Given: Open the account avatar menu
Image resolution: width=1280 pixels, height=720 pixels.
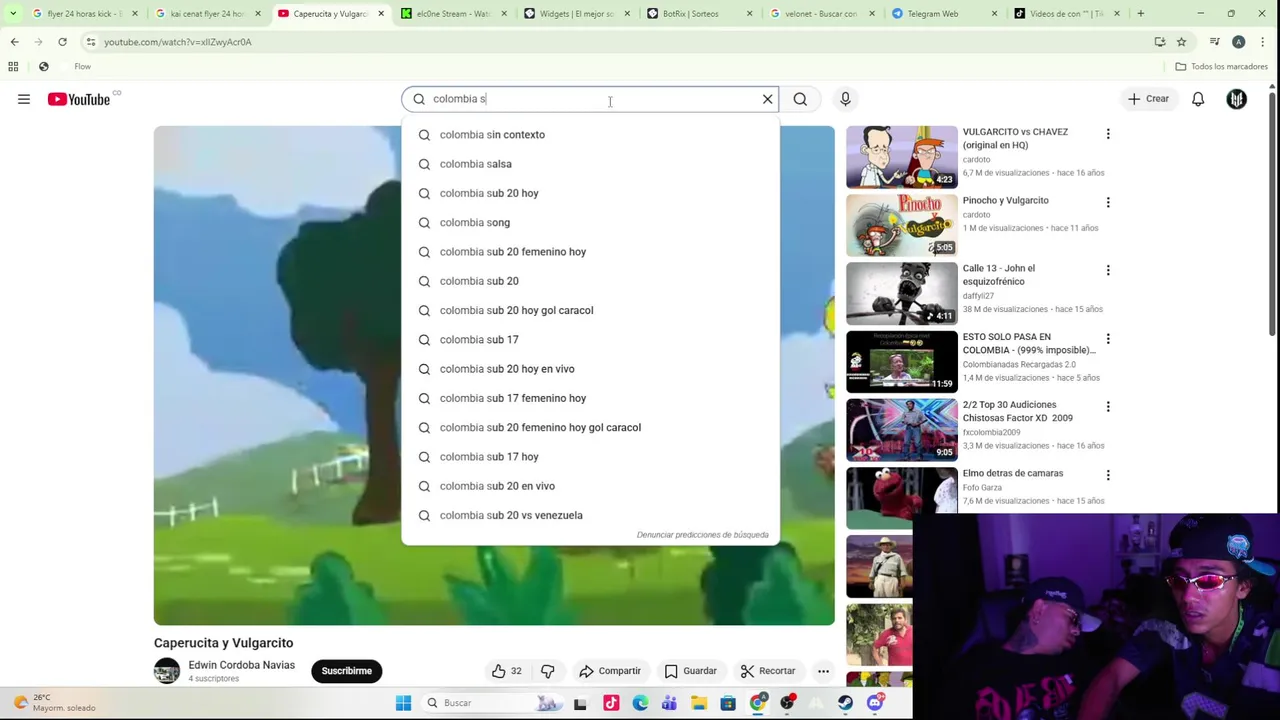Looking at the screenshot, I should point(1237,99).
